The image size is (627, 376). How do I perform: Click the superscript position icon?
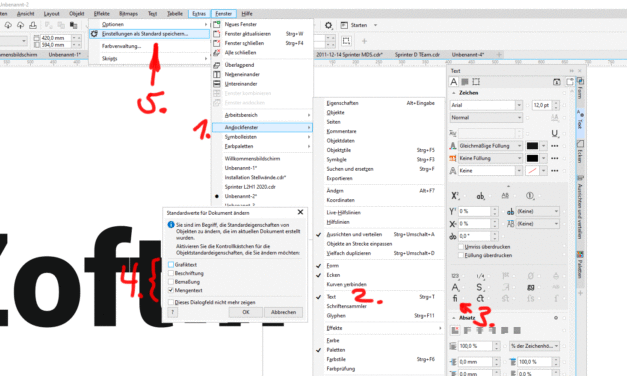click(x=455, y=196)
